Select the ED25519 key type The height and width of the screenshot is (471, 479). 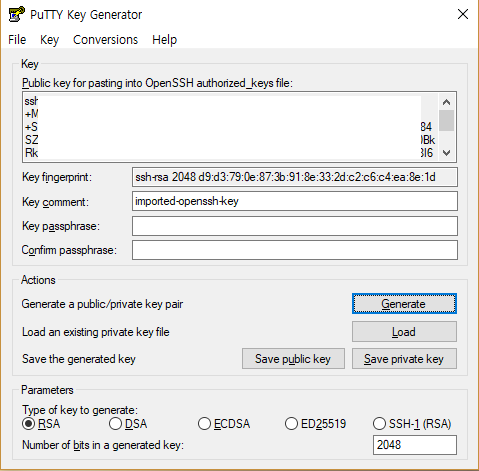pos(316,424)
